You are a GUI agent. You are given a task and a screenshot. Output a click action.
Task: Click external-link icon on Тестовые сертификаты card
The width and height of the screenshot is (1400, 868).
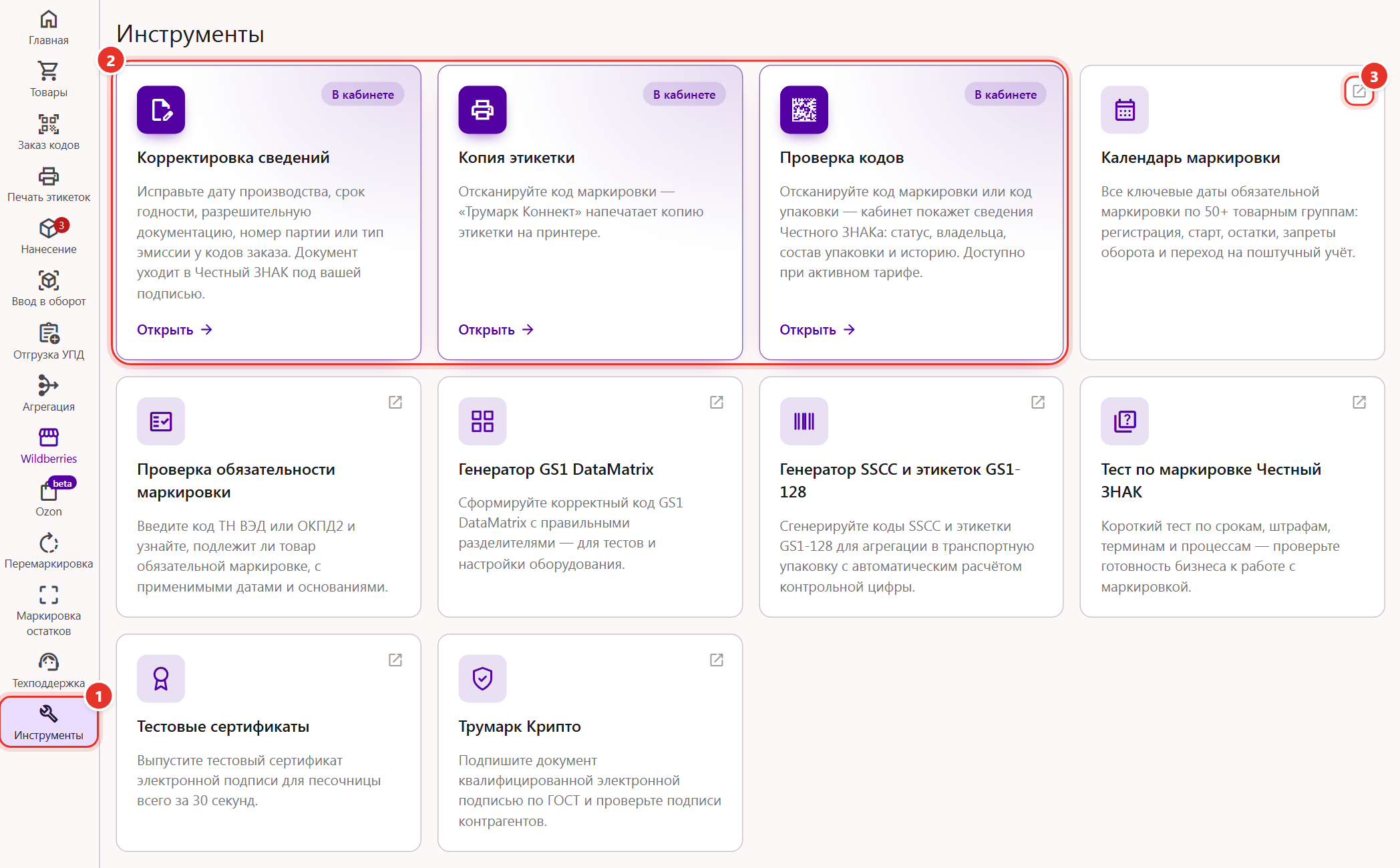395,660
